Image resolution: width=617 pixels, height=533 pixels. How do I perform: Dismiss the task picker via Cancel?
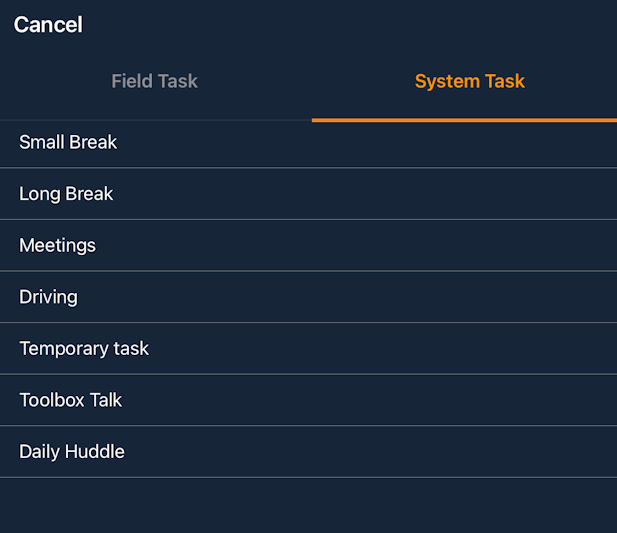(48, 25)
